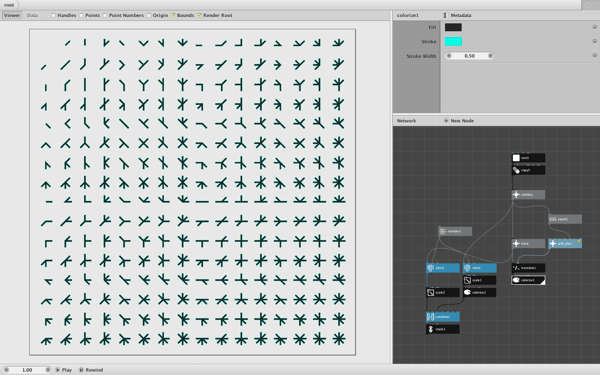The width and height of the screenshot is (600, 375).
Task: Select the copy1 node
Action: pyautogui.click(x=528, y=170)
